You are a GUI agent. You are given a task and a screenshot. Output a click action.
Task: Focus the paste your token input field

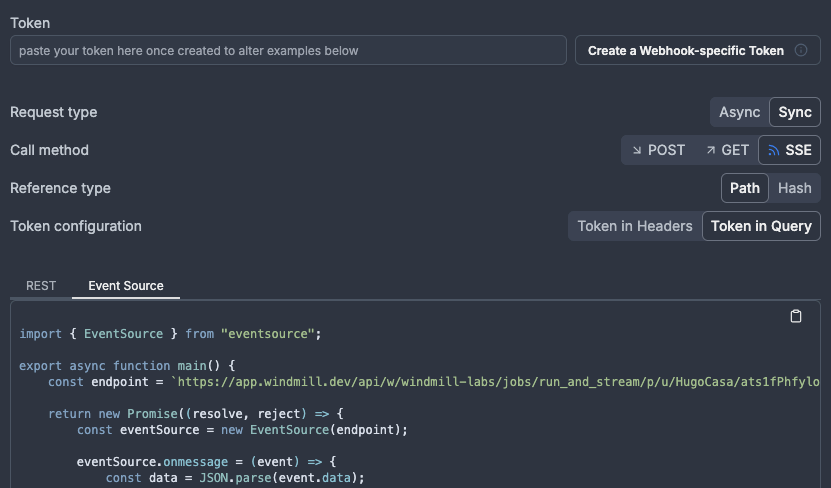pyautogui.click(x=288, y=50)
